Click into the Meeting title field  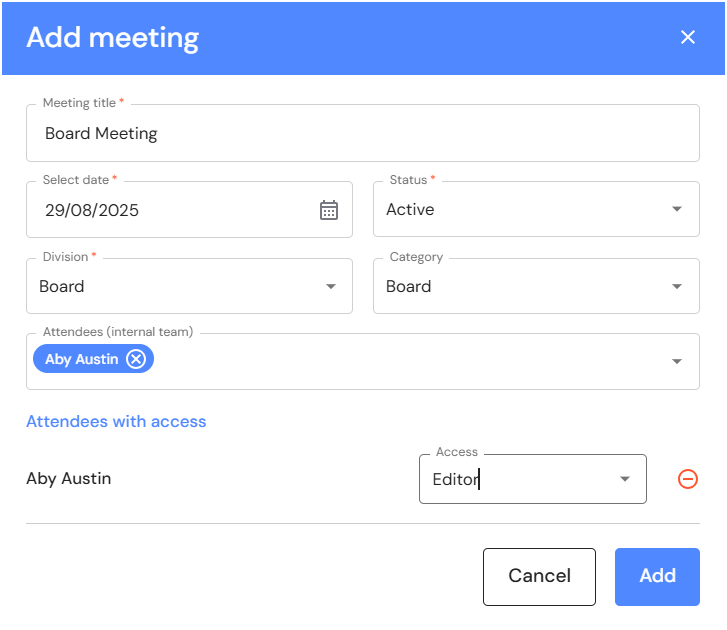coord(360,133)
